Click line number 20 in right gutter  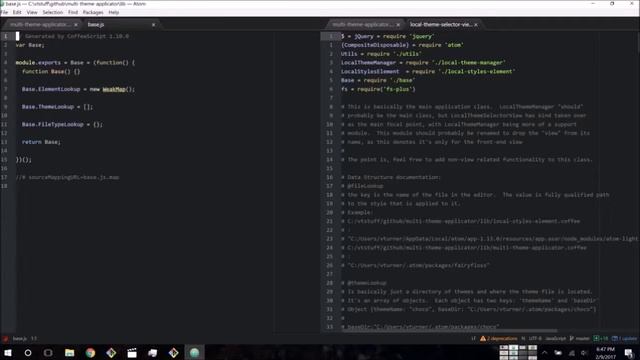[329, 212]
